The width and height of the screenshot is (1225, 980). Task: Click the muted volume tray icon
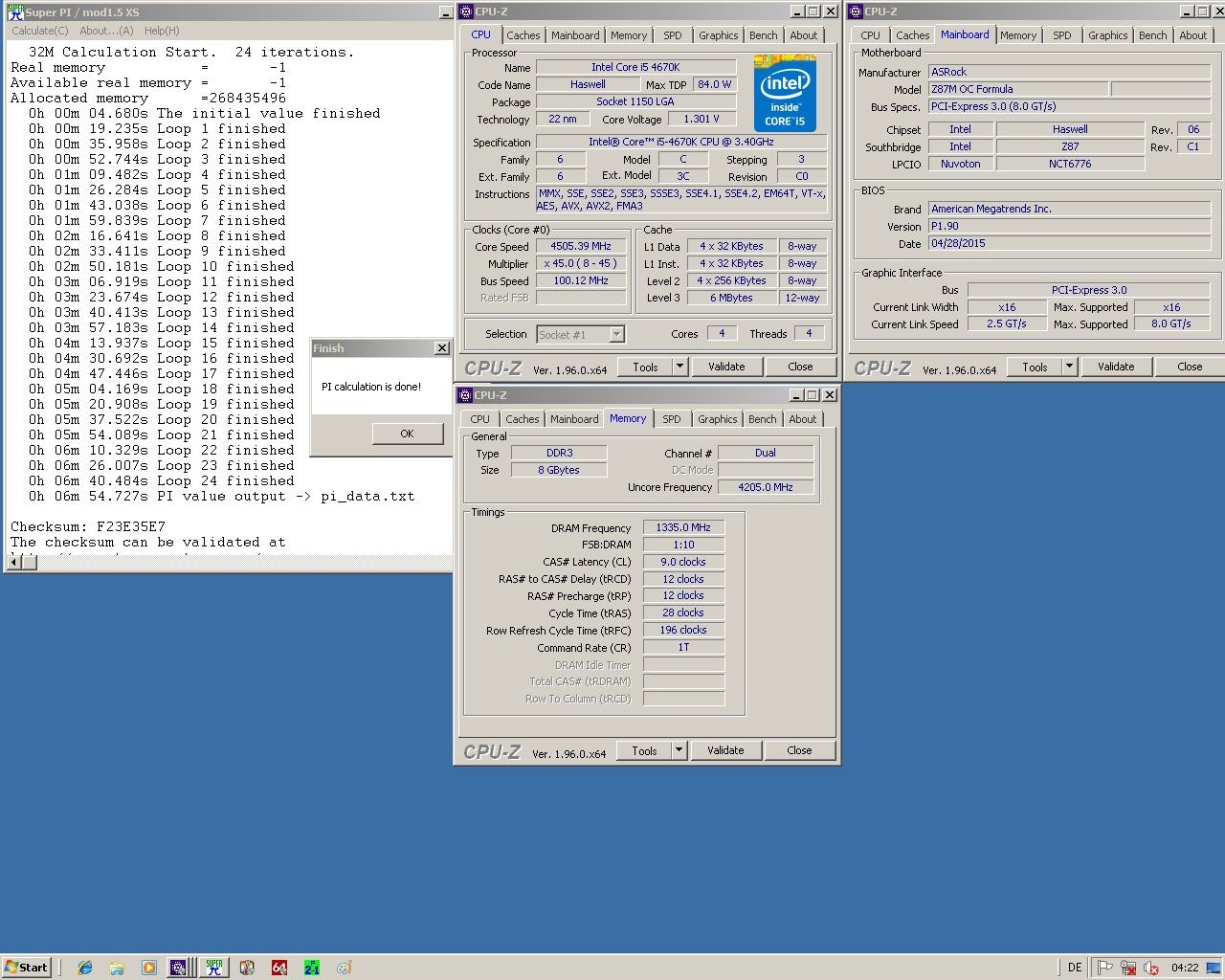click(x=1151, y=968)
